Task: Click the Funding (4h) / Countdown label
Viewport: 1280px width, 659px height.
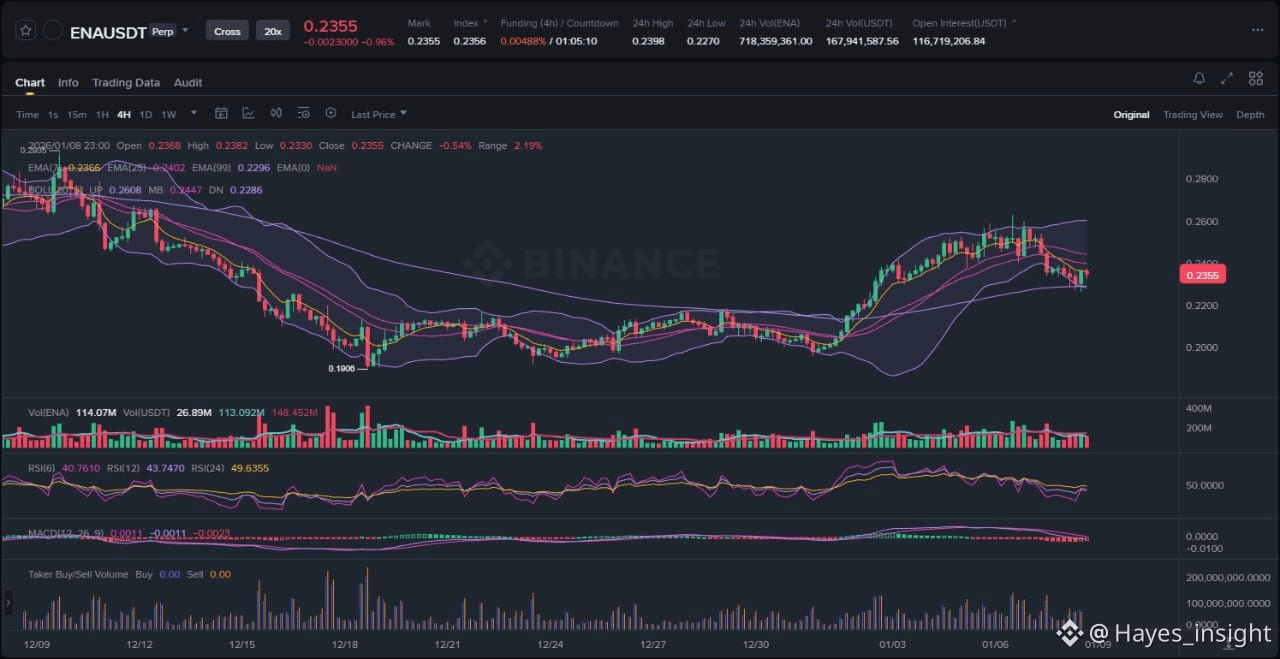Action: point(559,23)
